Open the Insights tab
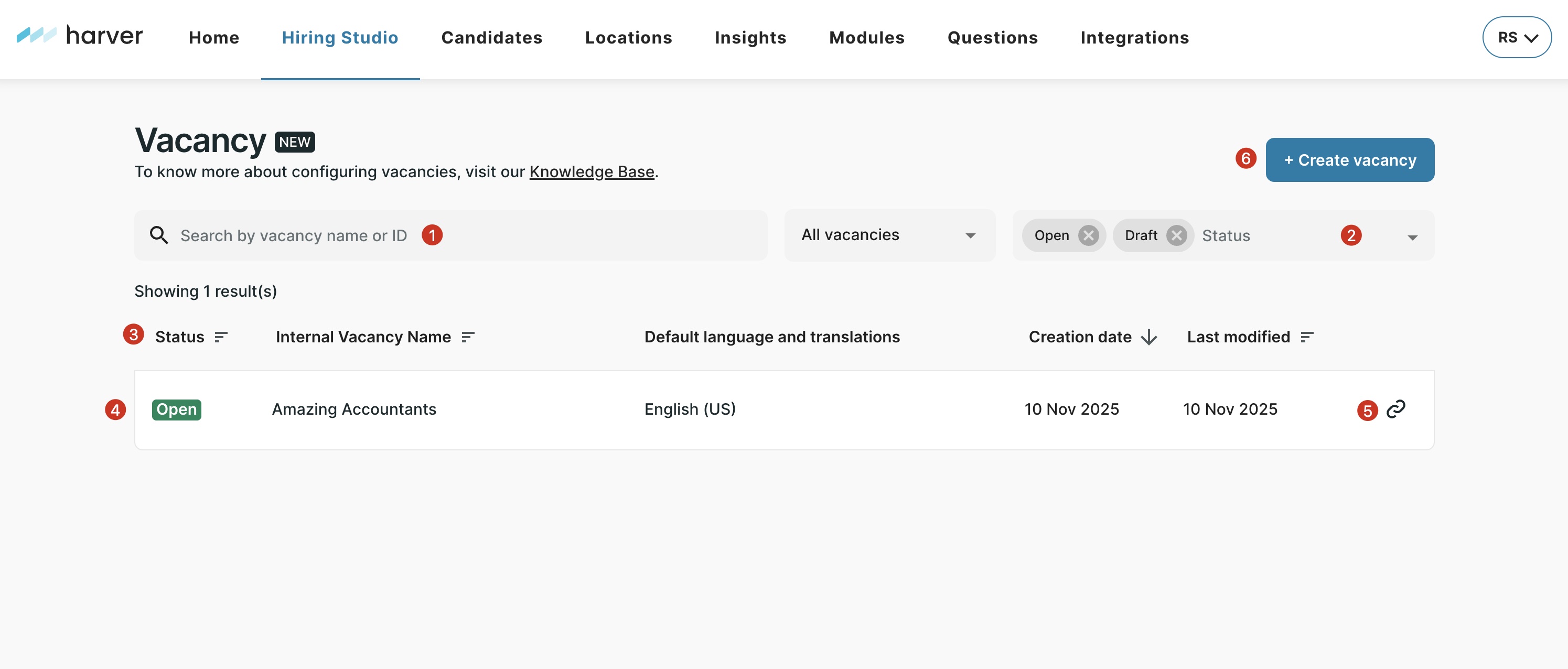 750,38
